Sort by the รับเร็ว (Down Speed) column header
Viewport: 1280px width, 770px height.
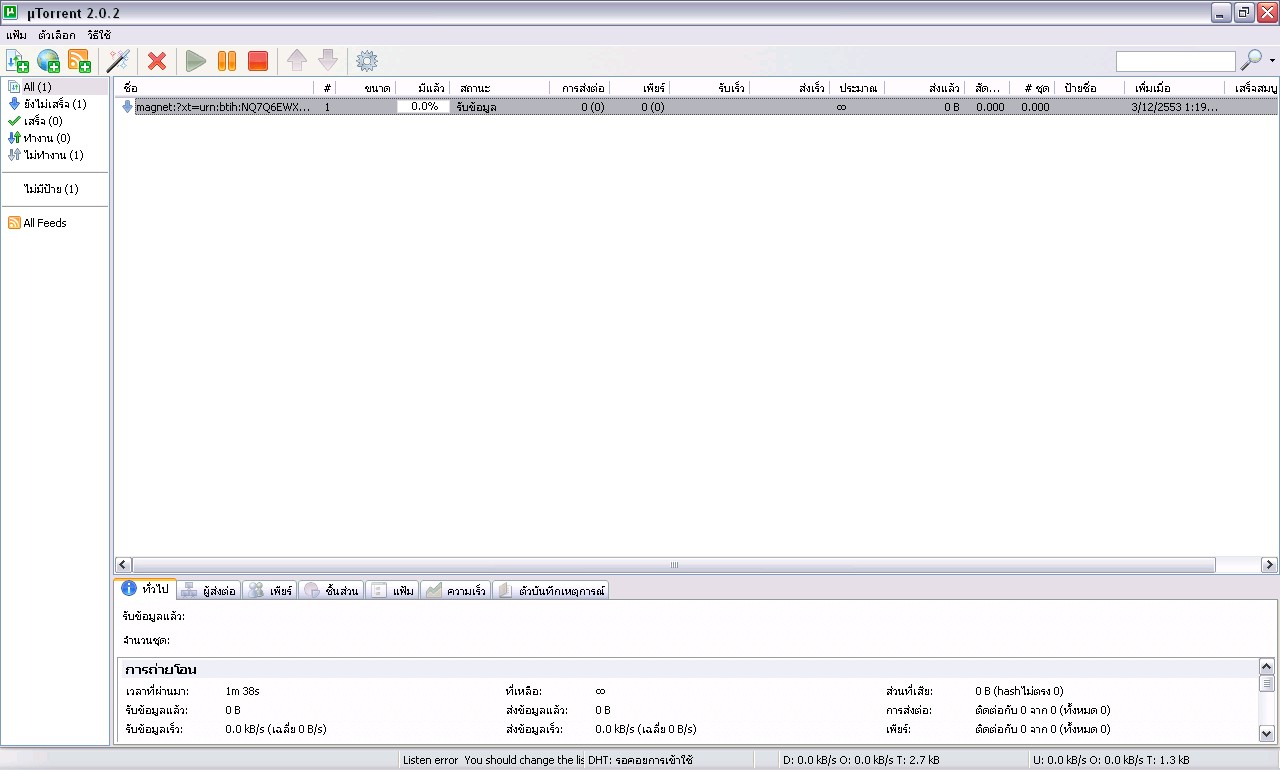click(709, 88)
